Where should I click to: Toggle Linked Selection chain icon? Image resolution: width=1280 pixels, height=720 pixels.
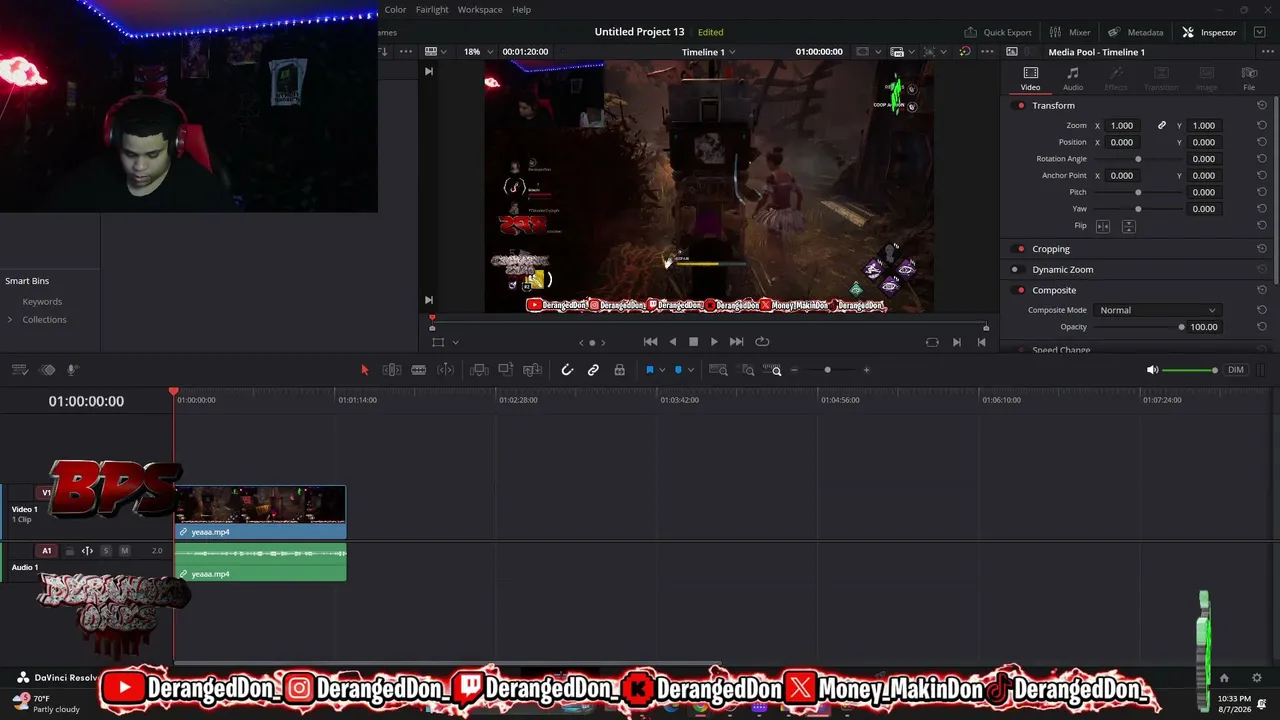click(593, 370)
